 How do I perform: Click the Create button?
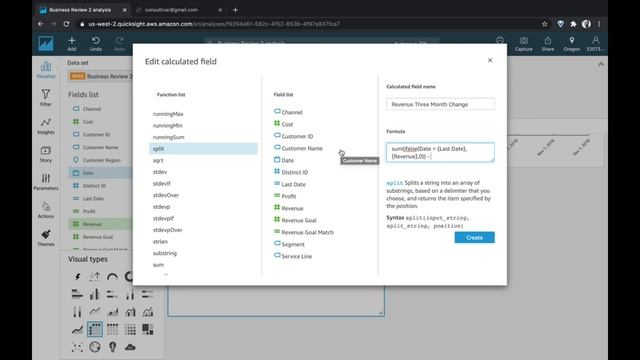(474, 238)
